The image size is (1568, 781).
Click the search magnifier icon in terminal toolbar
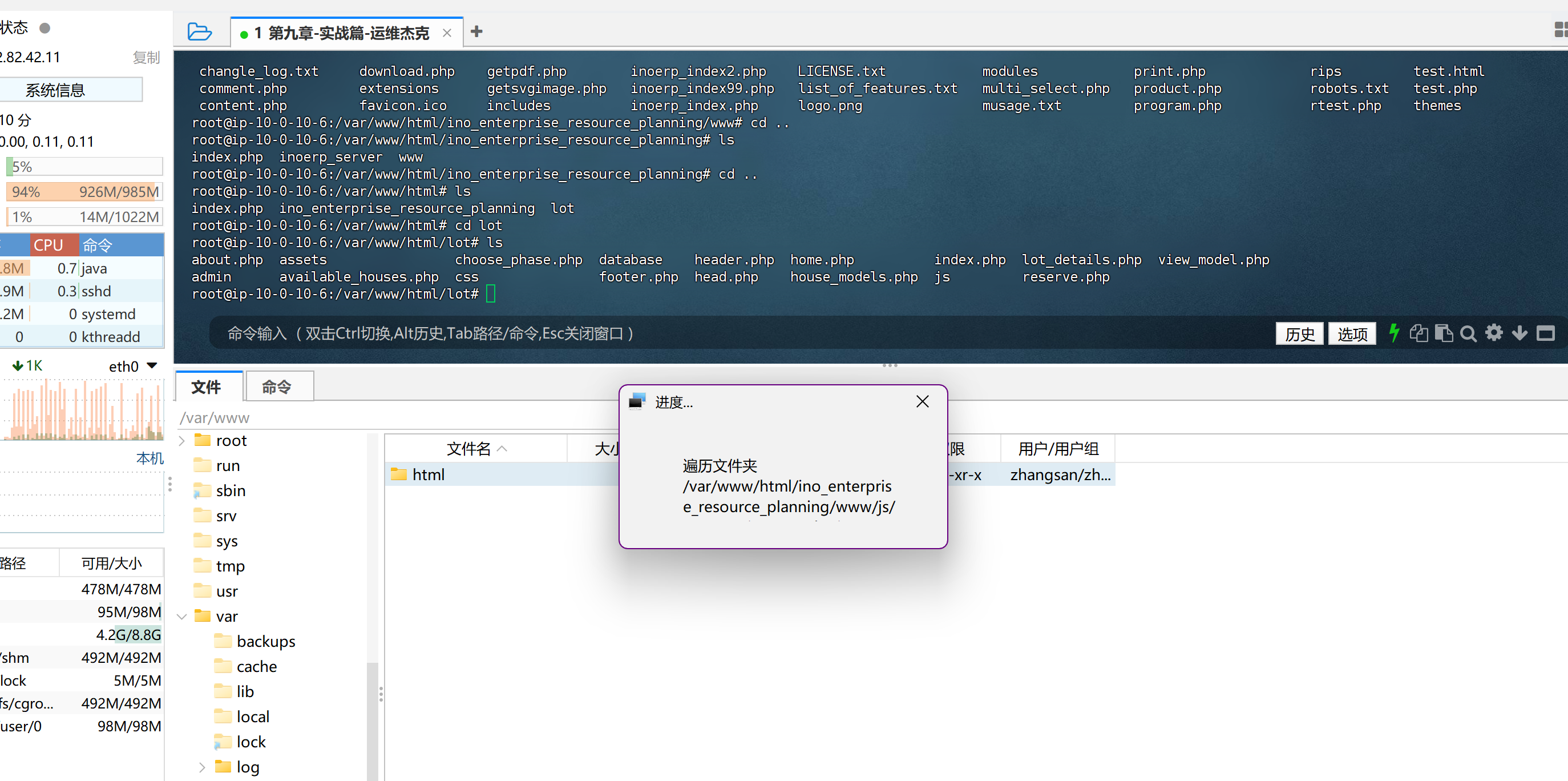click(1469, 334)
